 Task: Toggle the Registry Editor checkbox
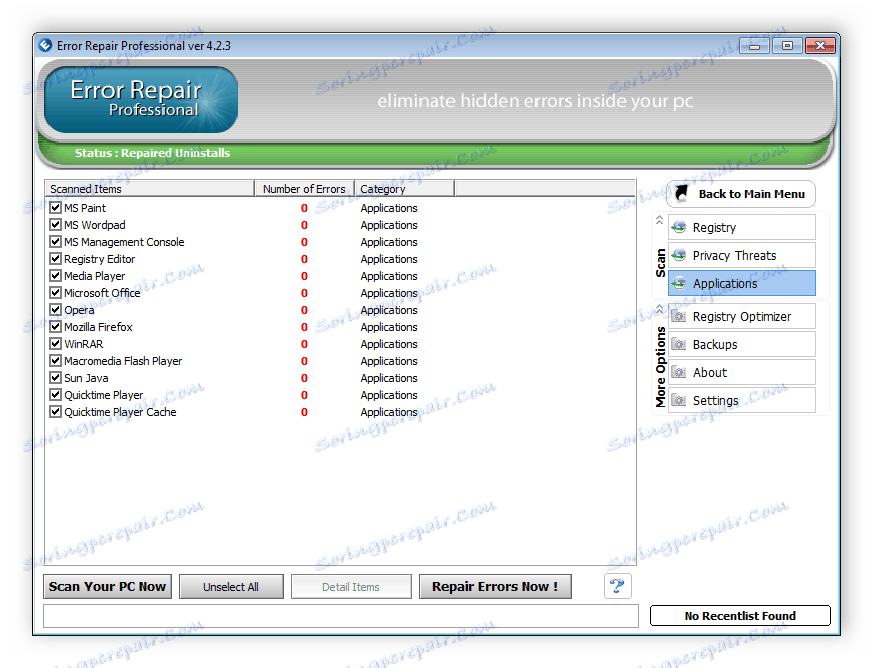(x=55, y=258)
